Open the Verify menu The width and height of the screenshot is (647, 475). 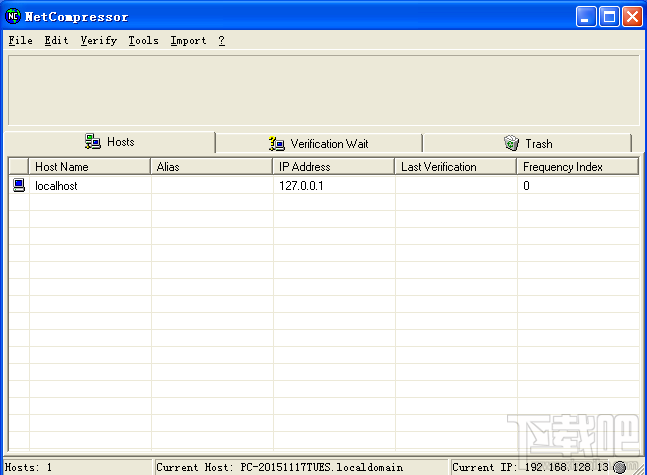pyautogui.click(x=99, y=40)
